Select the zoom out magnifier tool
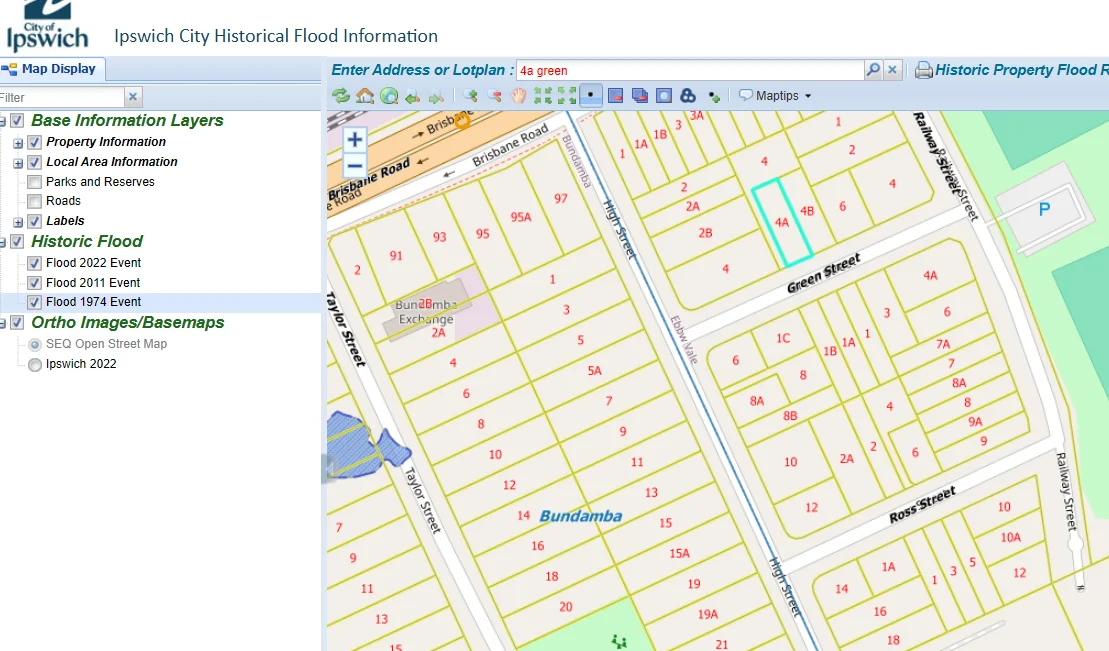This screenshot has width=1109, height=651. click(x=495, y=96)
